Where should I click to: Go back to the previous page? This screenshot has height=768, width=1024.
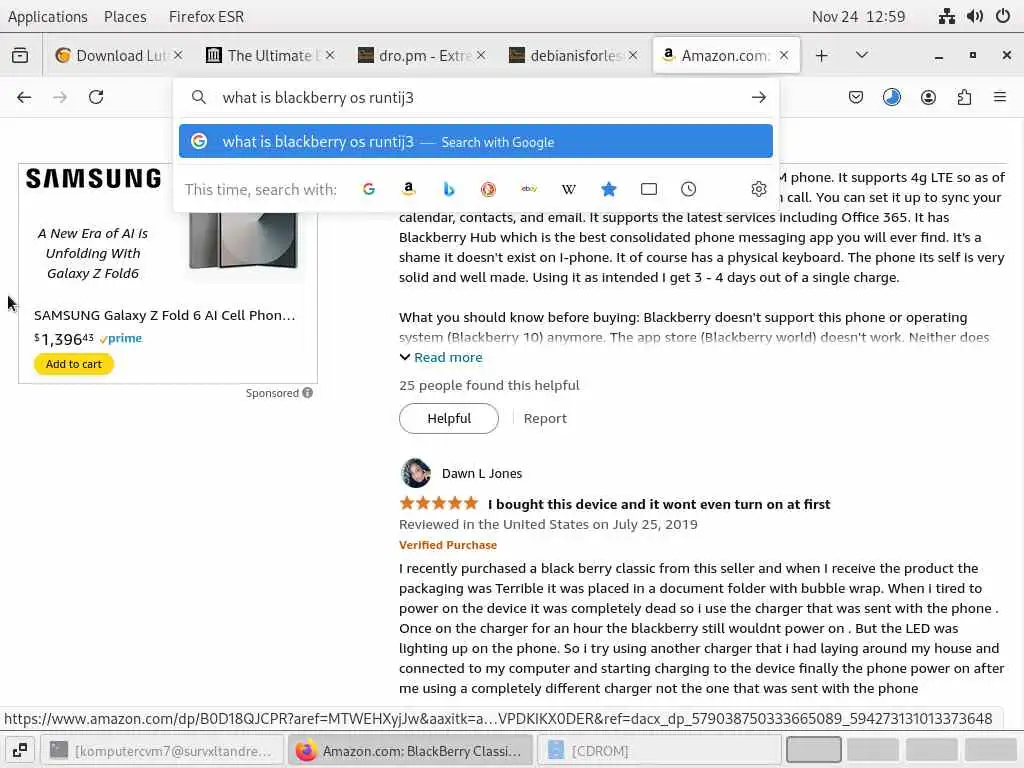24,97
